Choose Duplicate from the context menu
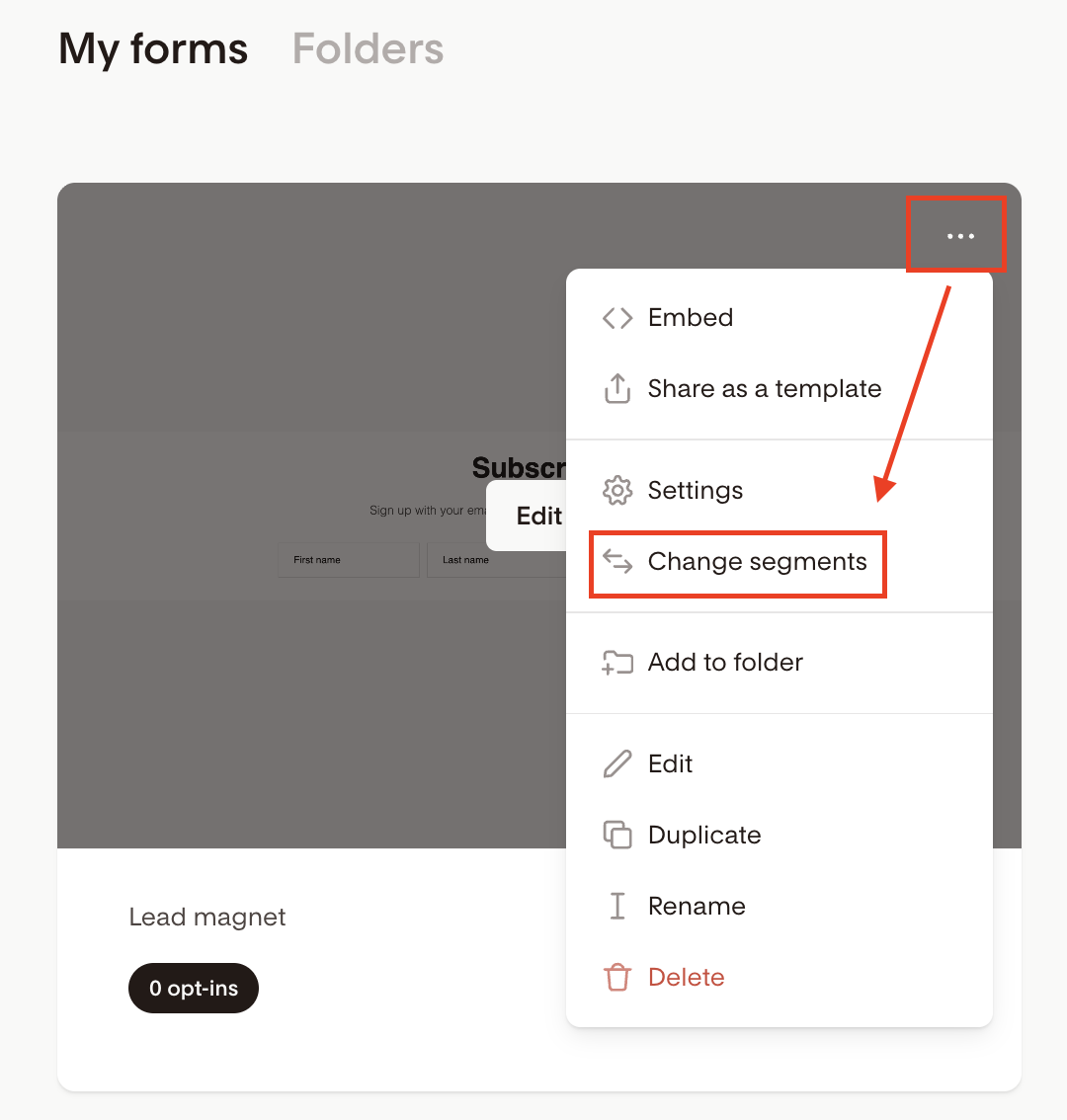 704,836
